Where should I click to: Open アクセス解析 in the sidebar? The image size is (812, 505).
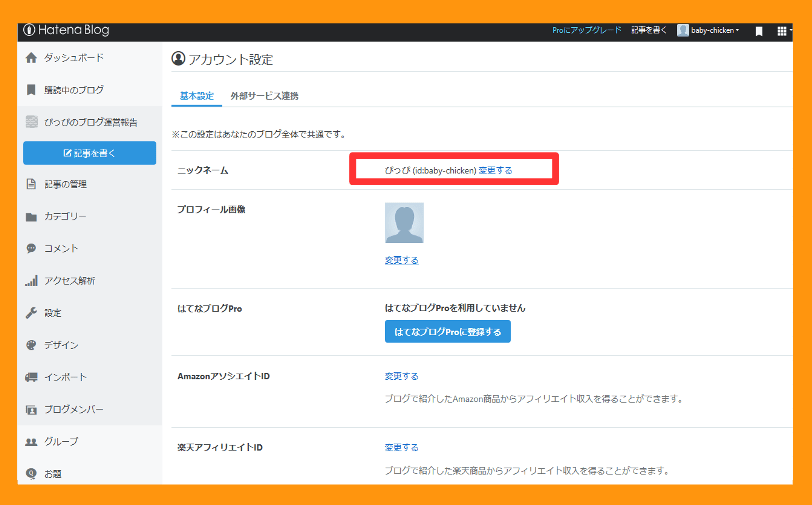[x=69, y=281]
